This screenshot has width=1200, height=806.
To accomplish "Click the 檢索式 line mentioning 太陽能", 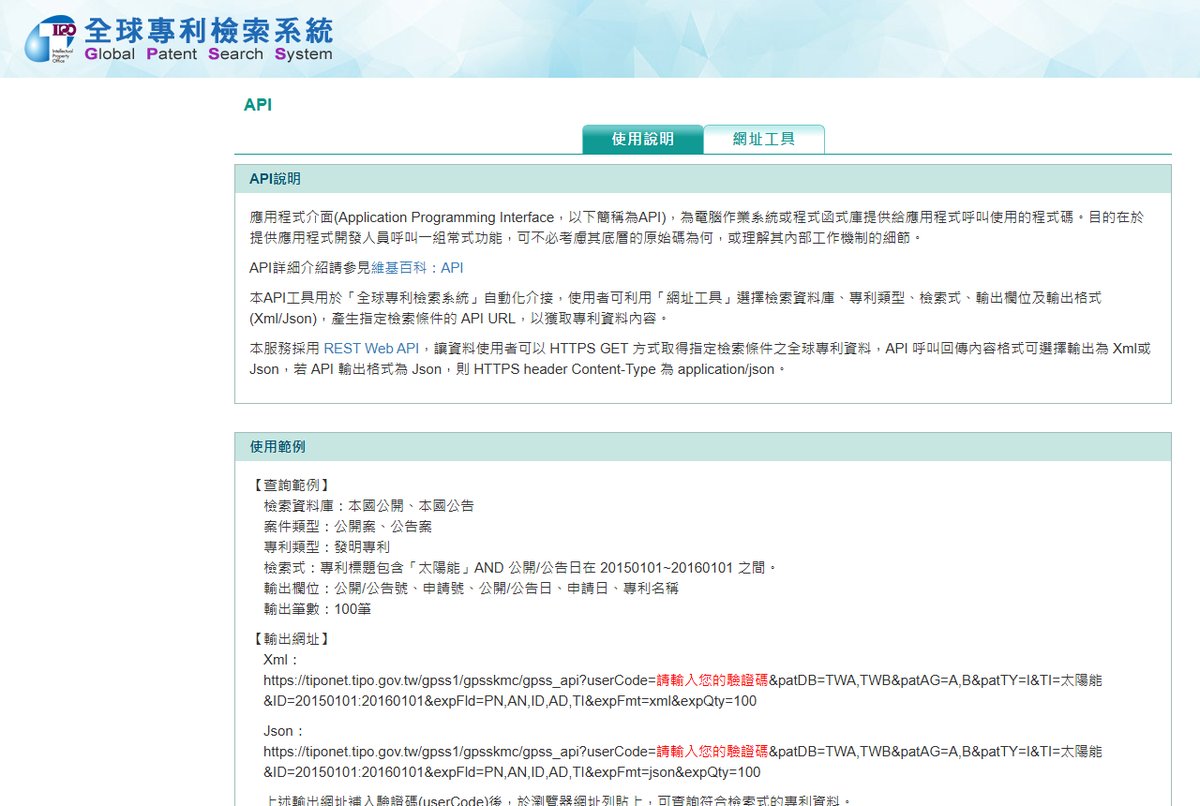I will pos(521,567).
